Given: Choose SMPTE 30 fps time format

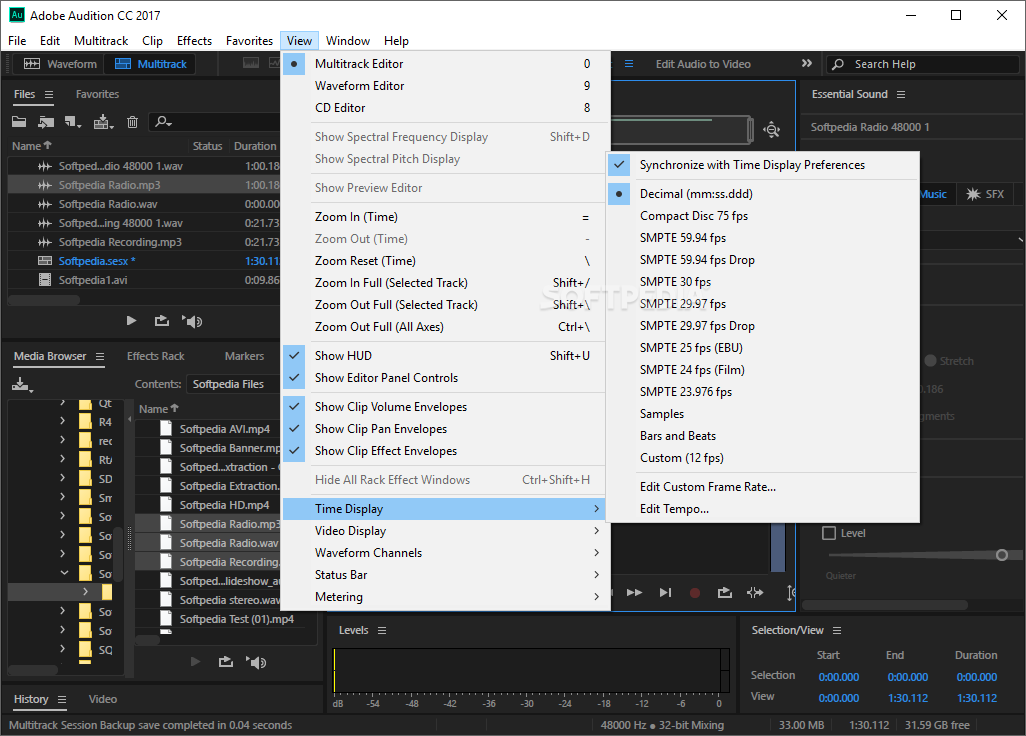Looking at the screenshot, I should pos(762,282).
